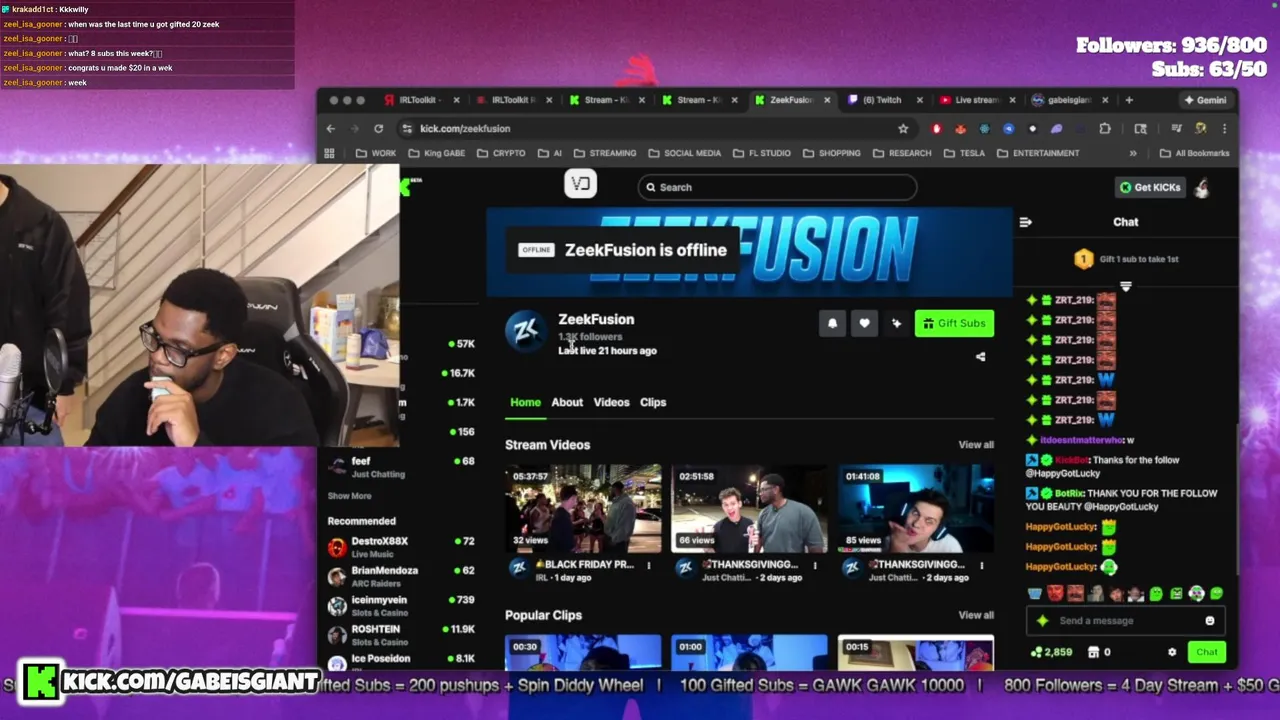Open the emoji picker in chat
Viewport: 1280px width, 720px height.
[1210, 621]
